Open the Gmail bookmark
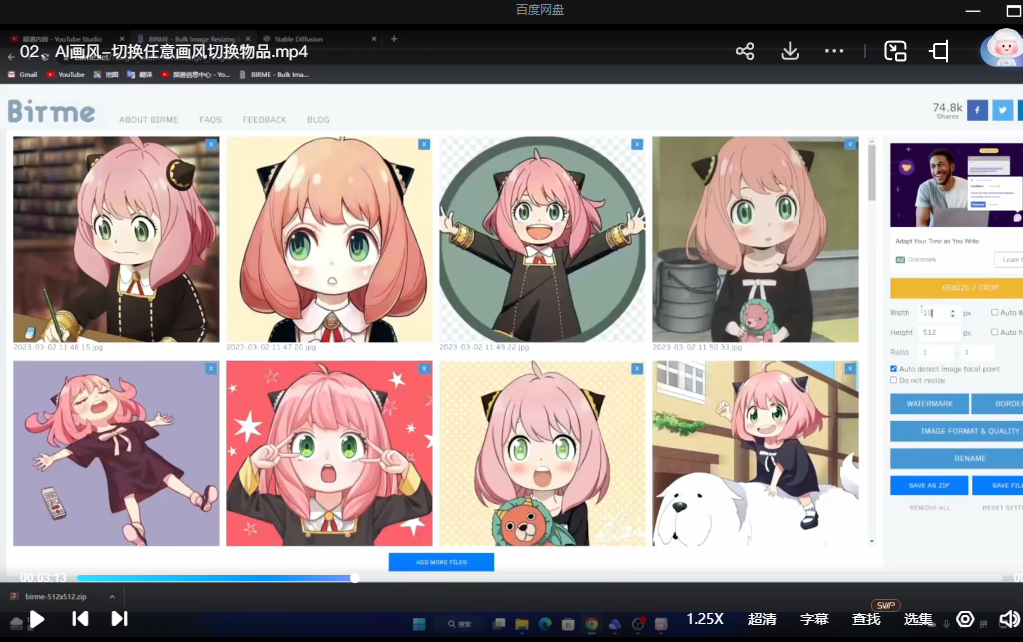 pos(23,74)
